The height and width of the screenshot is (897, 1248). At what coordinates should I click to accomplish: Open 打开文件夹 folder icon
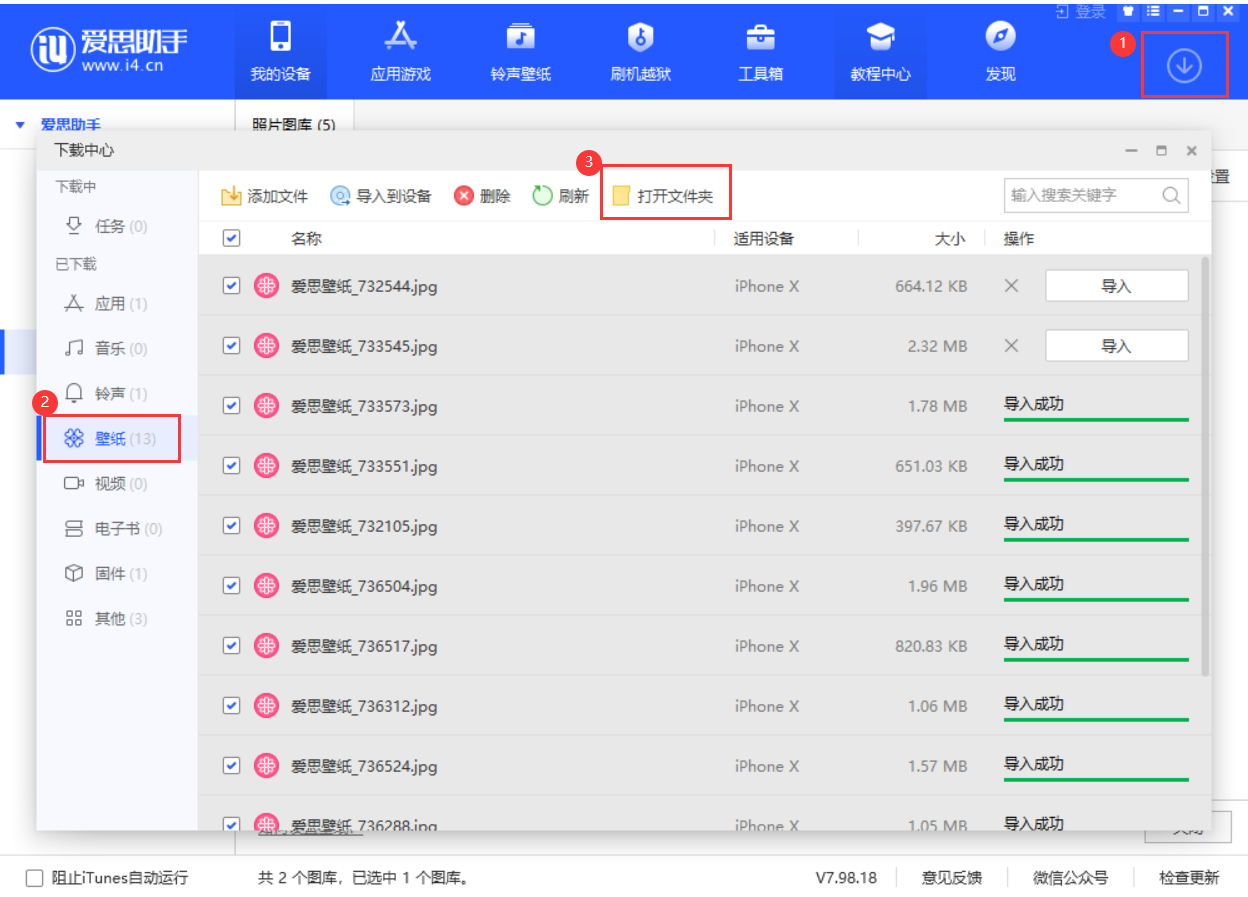point(622,196)
